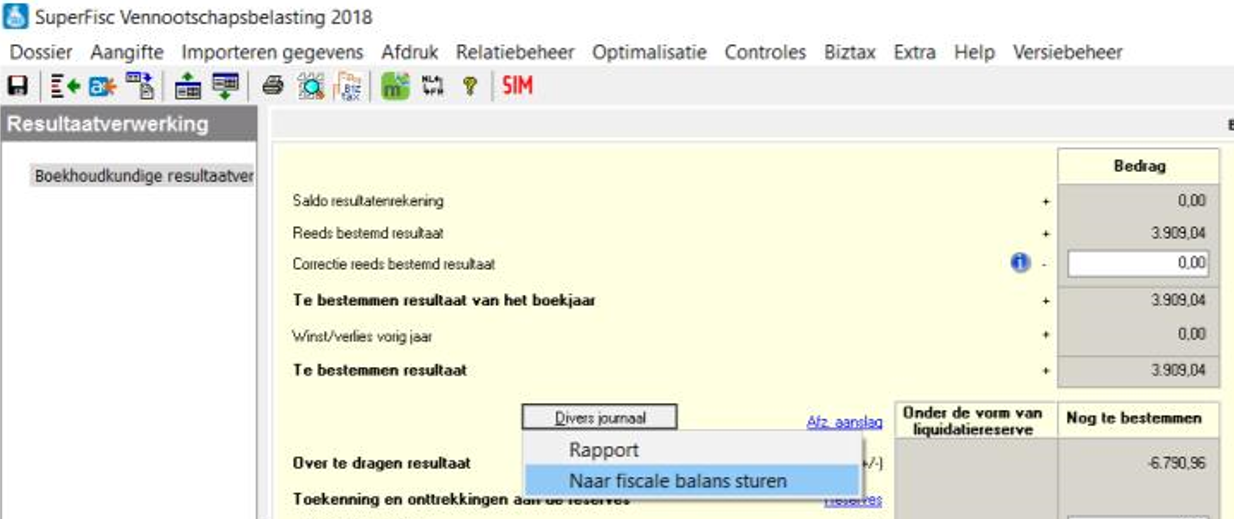Open the Dossier menu
The height and width of the screenshot is (519, 1234).
click(x=41, y=52)
